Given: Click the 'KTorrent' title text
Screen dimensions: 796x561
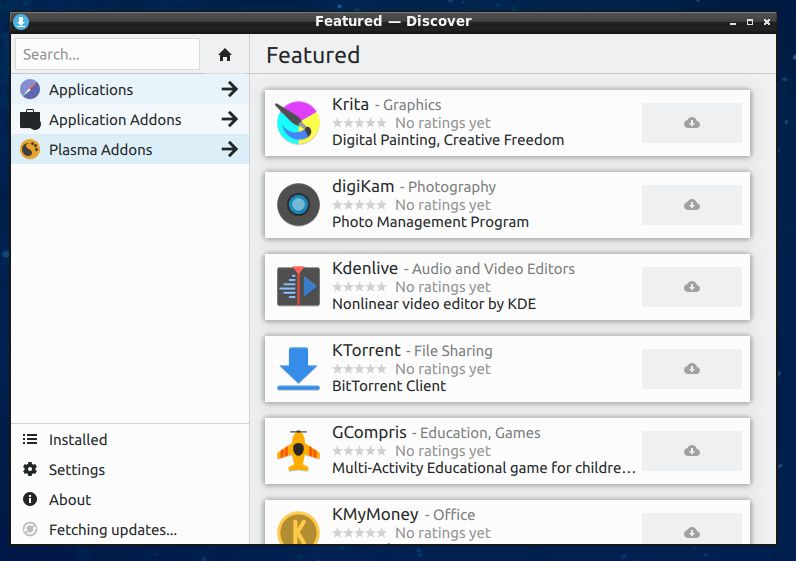Looking at the screenshot, I should tap(367, 350).
